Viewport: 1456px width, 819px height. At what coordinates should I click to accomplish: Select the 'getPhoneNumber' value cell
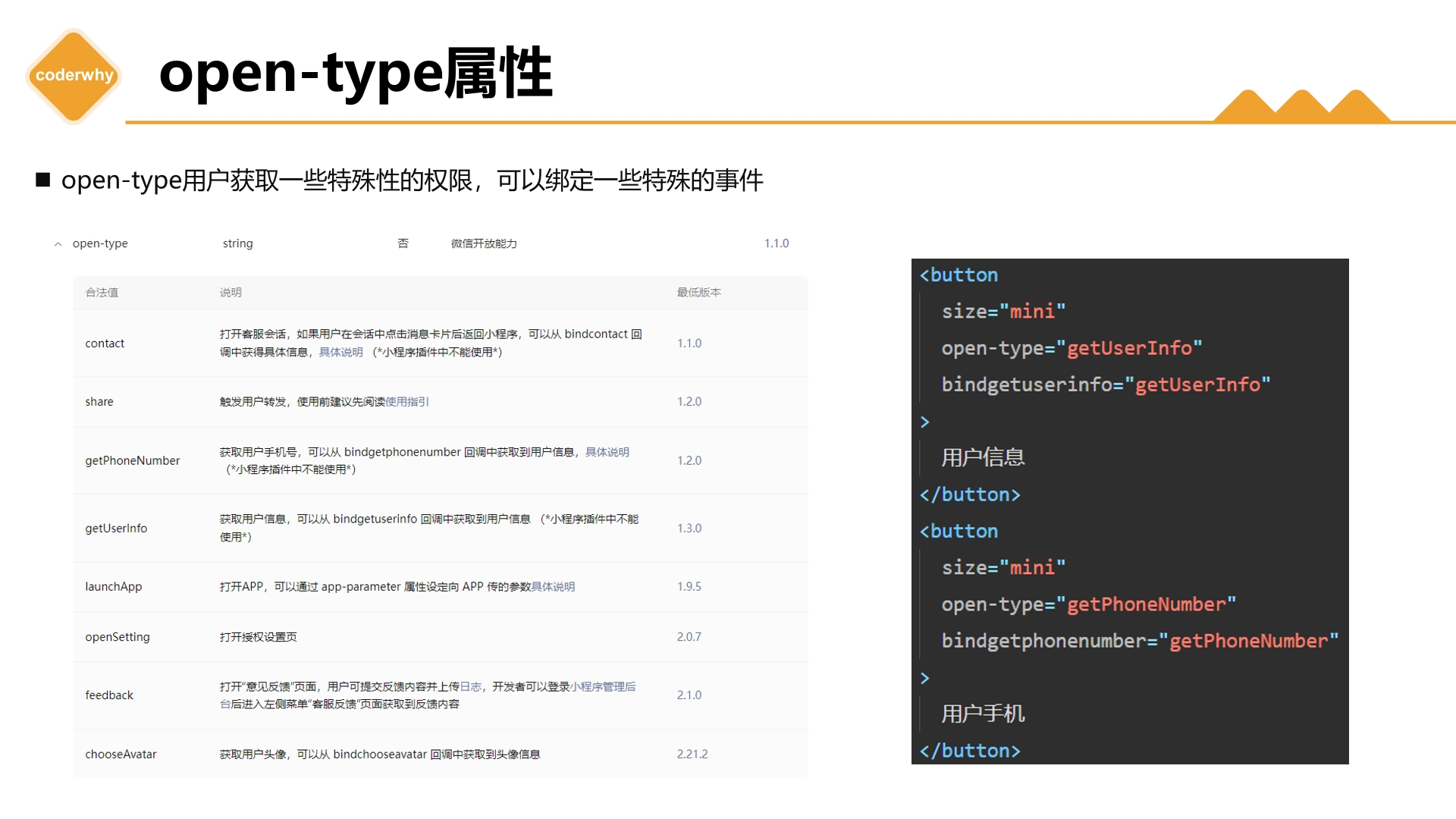[x=133, y=460]
